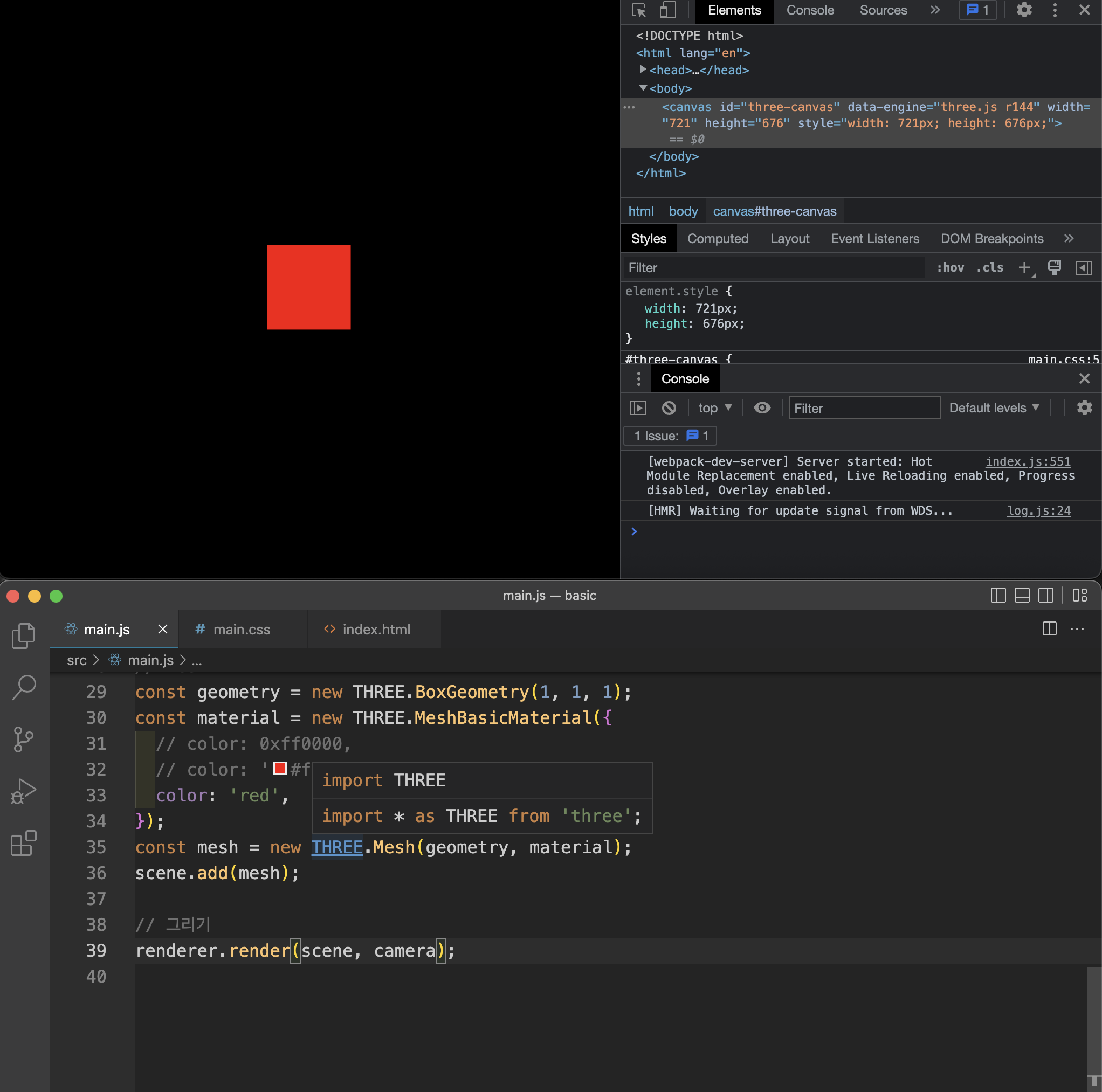This screenshot has width=1102, height=1092.
Task: Open the editor more actions ellipsis
Action: click(x=1077, y=628)
